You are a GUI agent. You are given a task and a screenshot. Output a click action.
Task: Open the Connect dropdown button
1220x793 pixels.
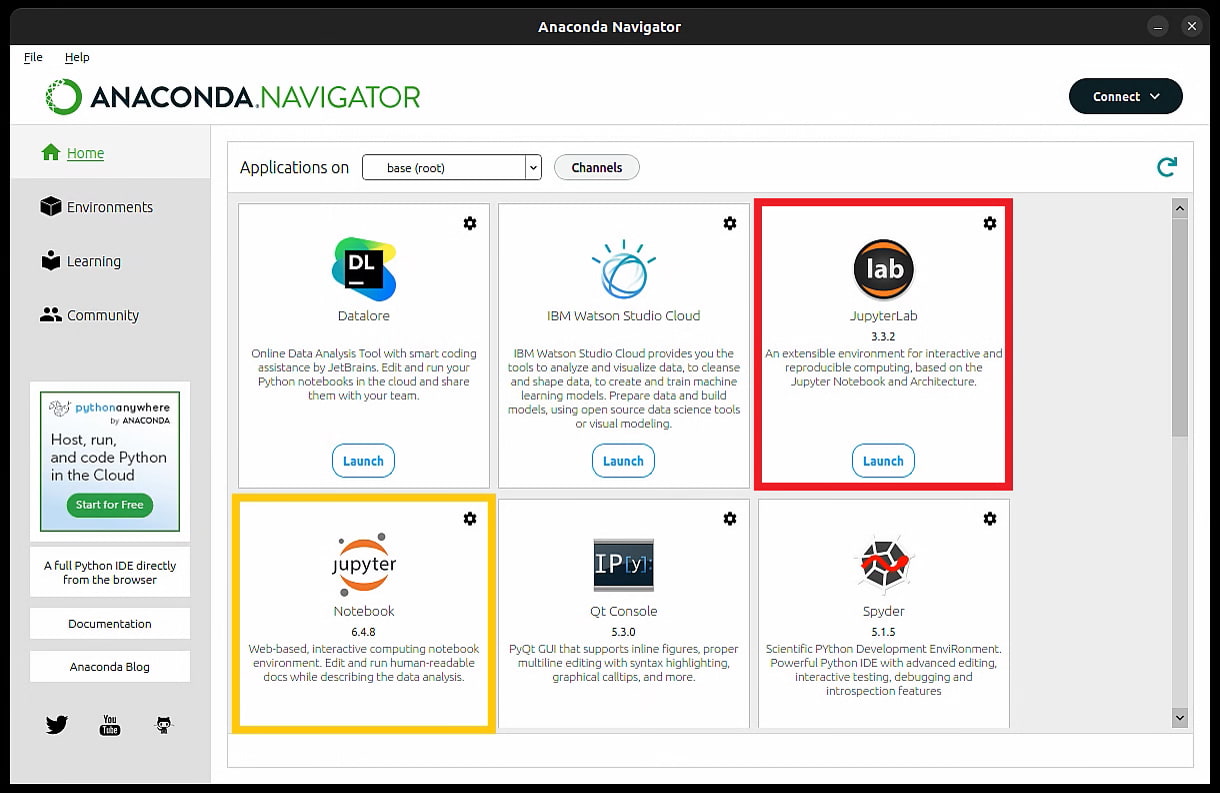[x=1126, y=97]
